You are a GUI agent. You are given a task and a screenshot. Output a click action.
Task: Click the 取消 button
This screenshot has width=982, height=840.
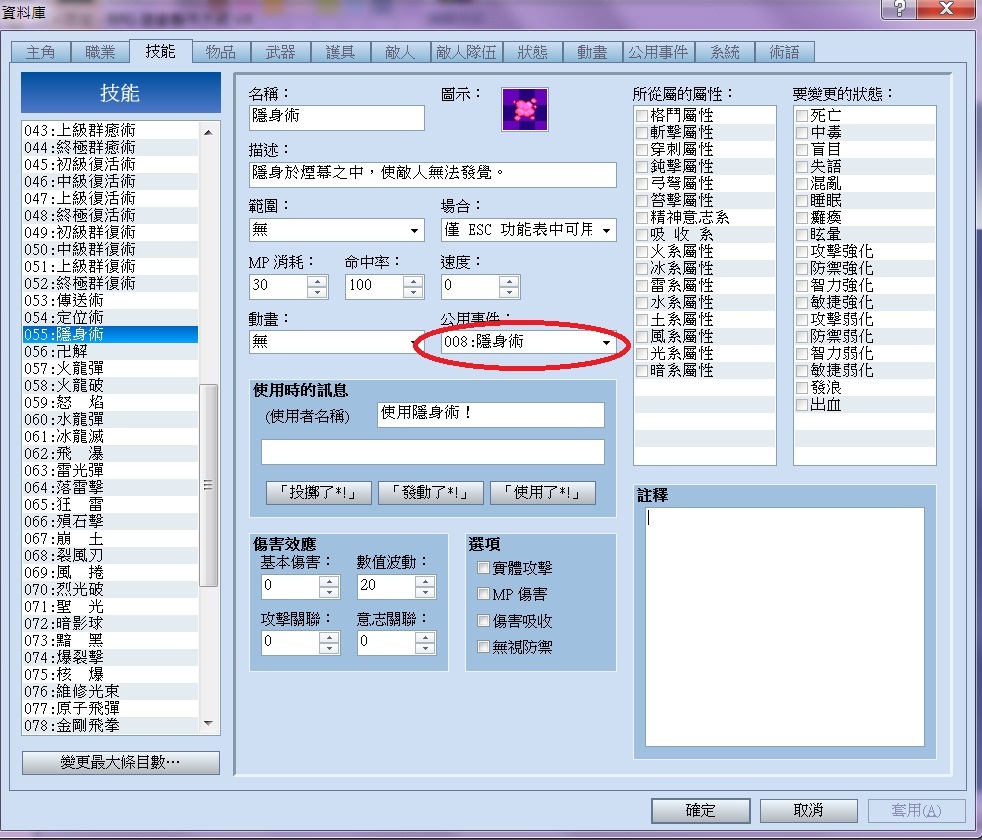809,811
